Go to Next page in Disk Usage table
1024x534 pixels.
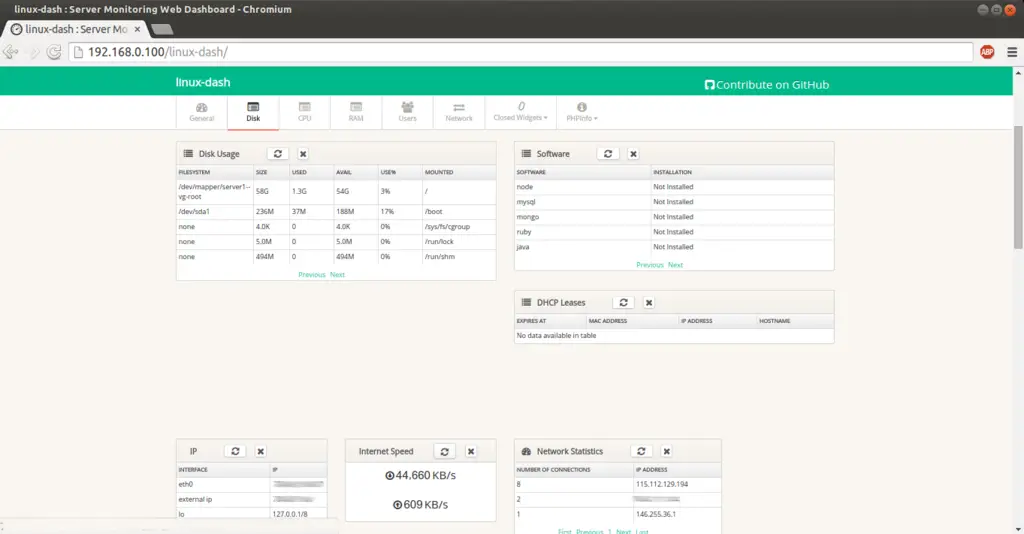[x=337, y=275]
